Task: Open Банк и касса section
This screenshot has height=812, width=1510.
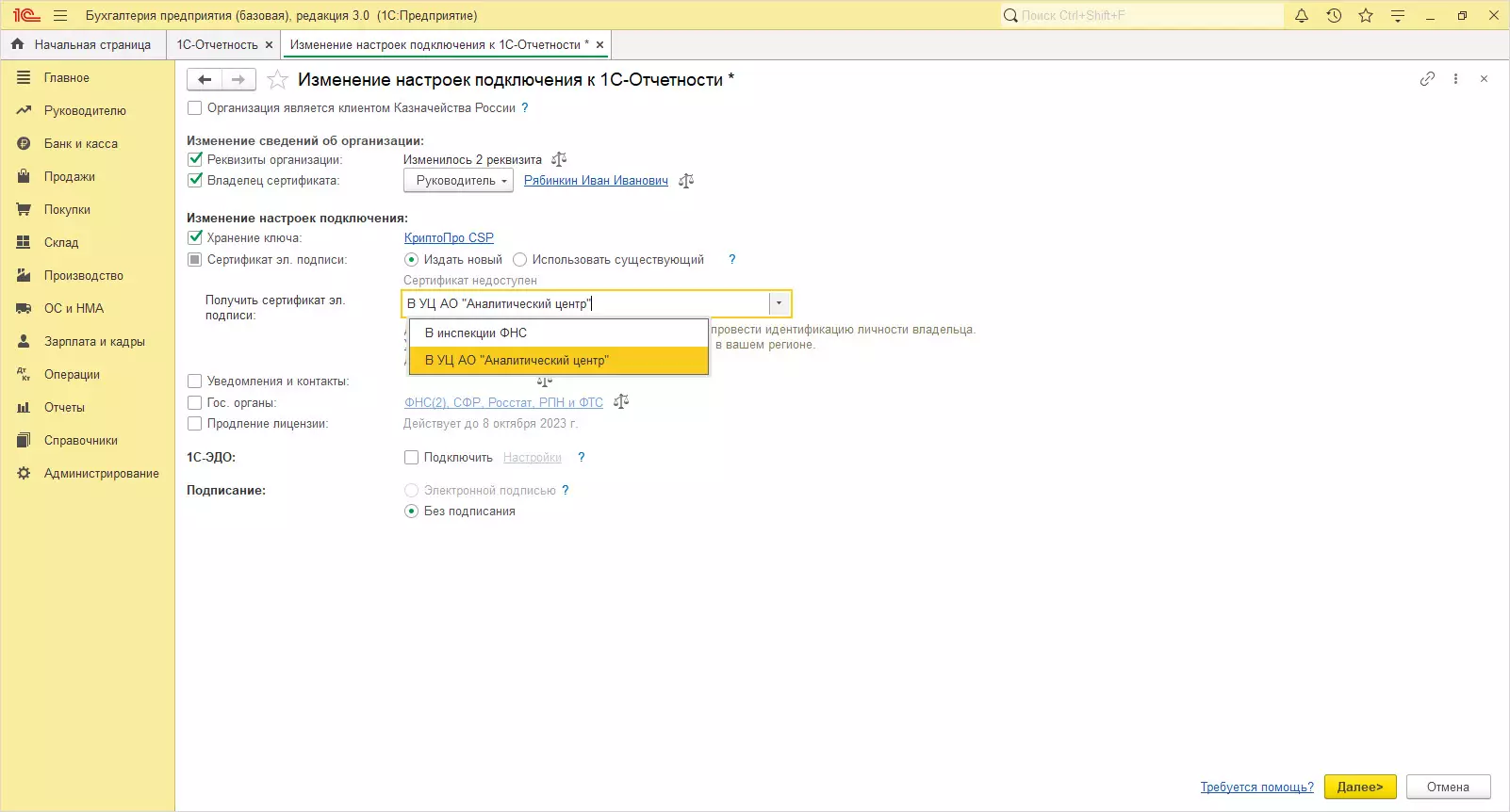Action: click(88, 144)
